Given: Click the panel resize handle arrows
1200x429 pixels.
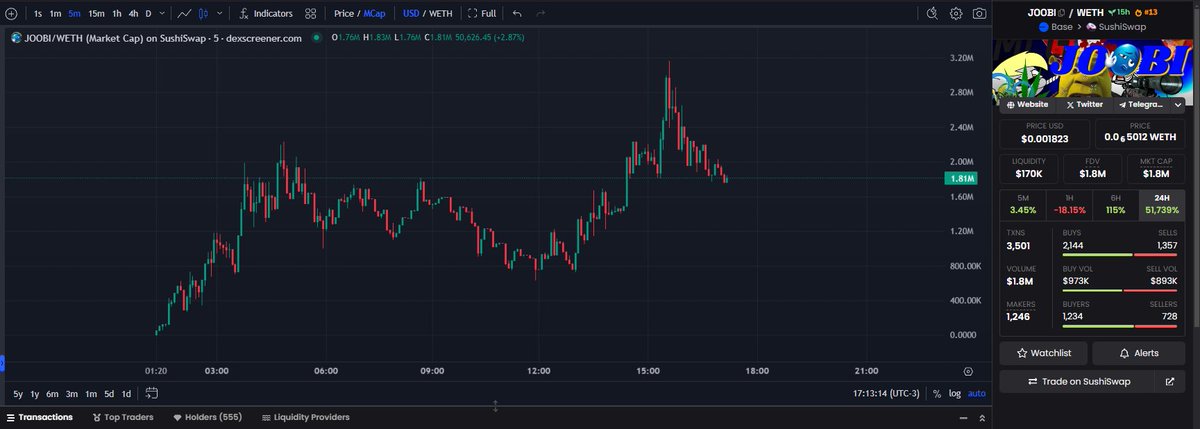Looking at the screenshot, I should point(495,406).
